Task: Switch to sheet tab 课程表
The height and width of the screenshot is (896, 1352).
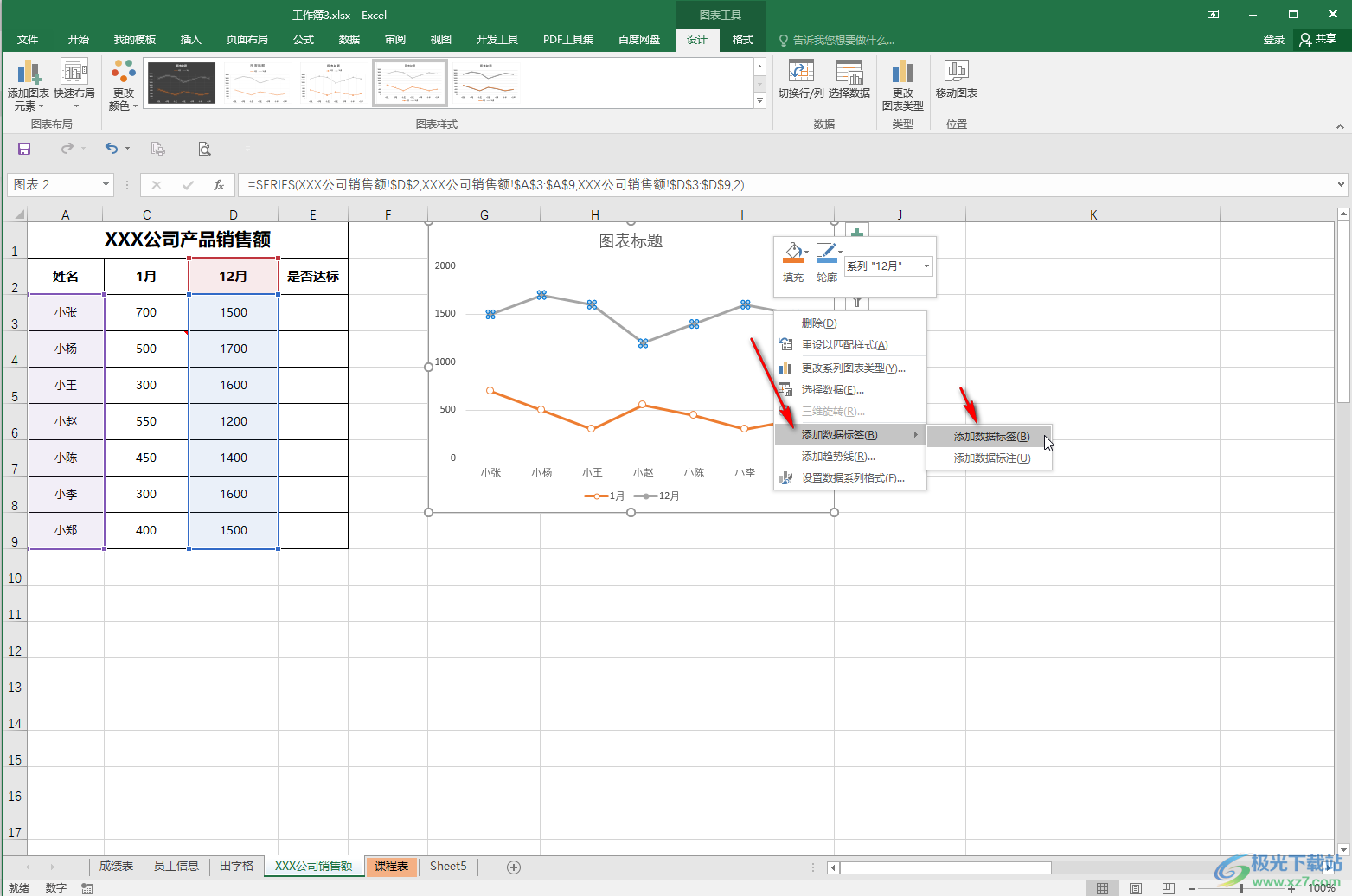Action: click(x=391, y=866)
